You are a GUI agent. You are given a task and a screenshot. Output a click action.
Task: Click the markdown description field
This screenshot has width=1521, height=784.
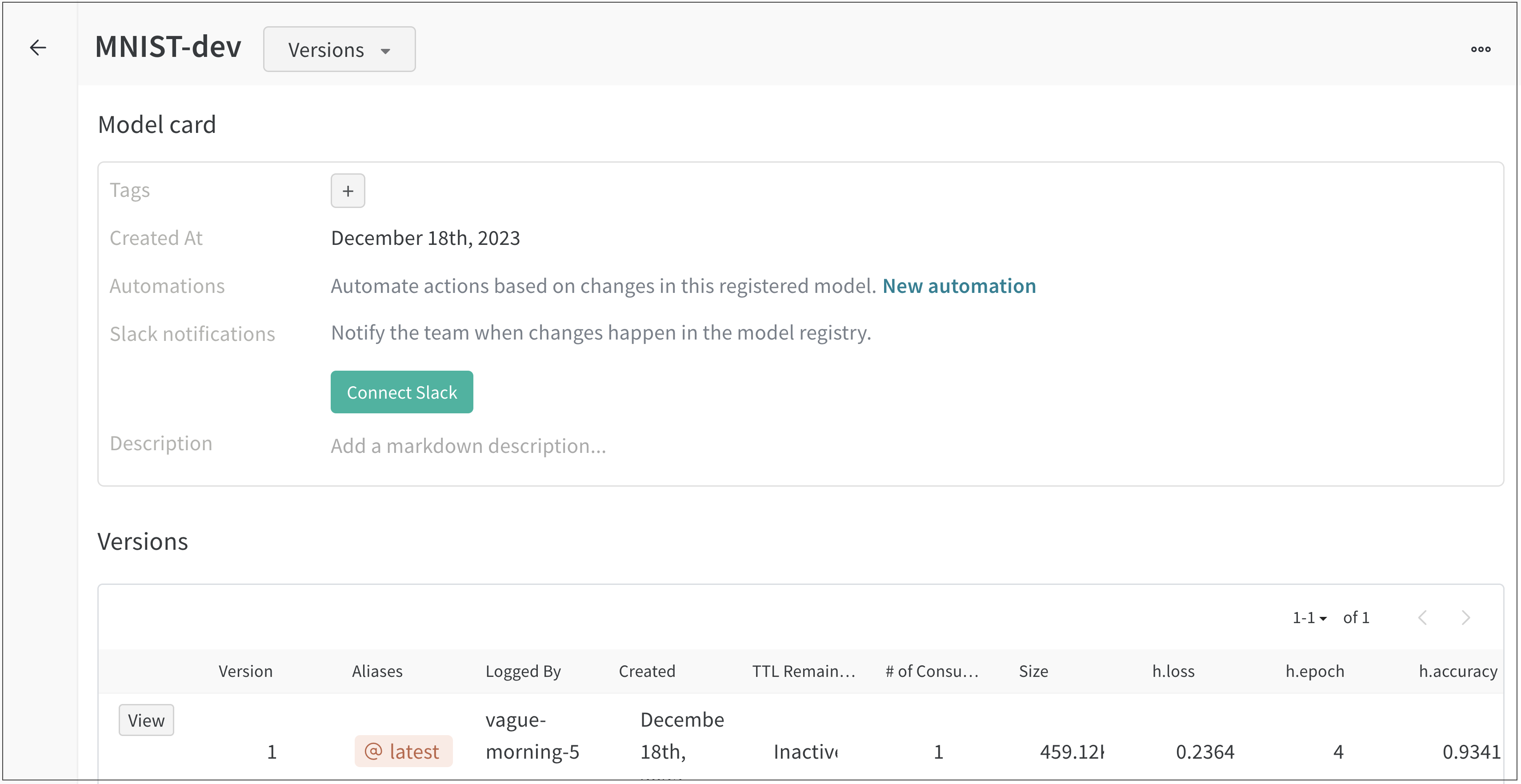[468, 446]
